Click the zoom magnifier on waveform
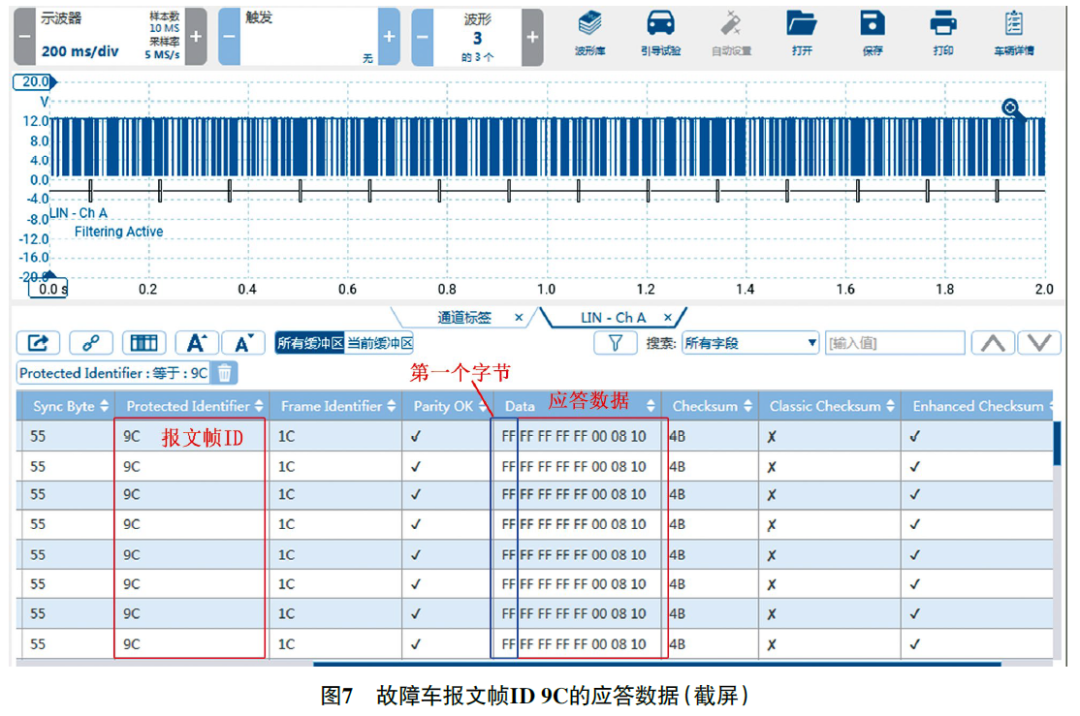The height and width of the screenshot is (716, 1080). point(1012,108)
